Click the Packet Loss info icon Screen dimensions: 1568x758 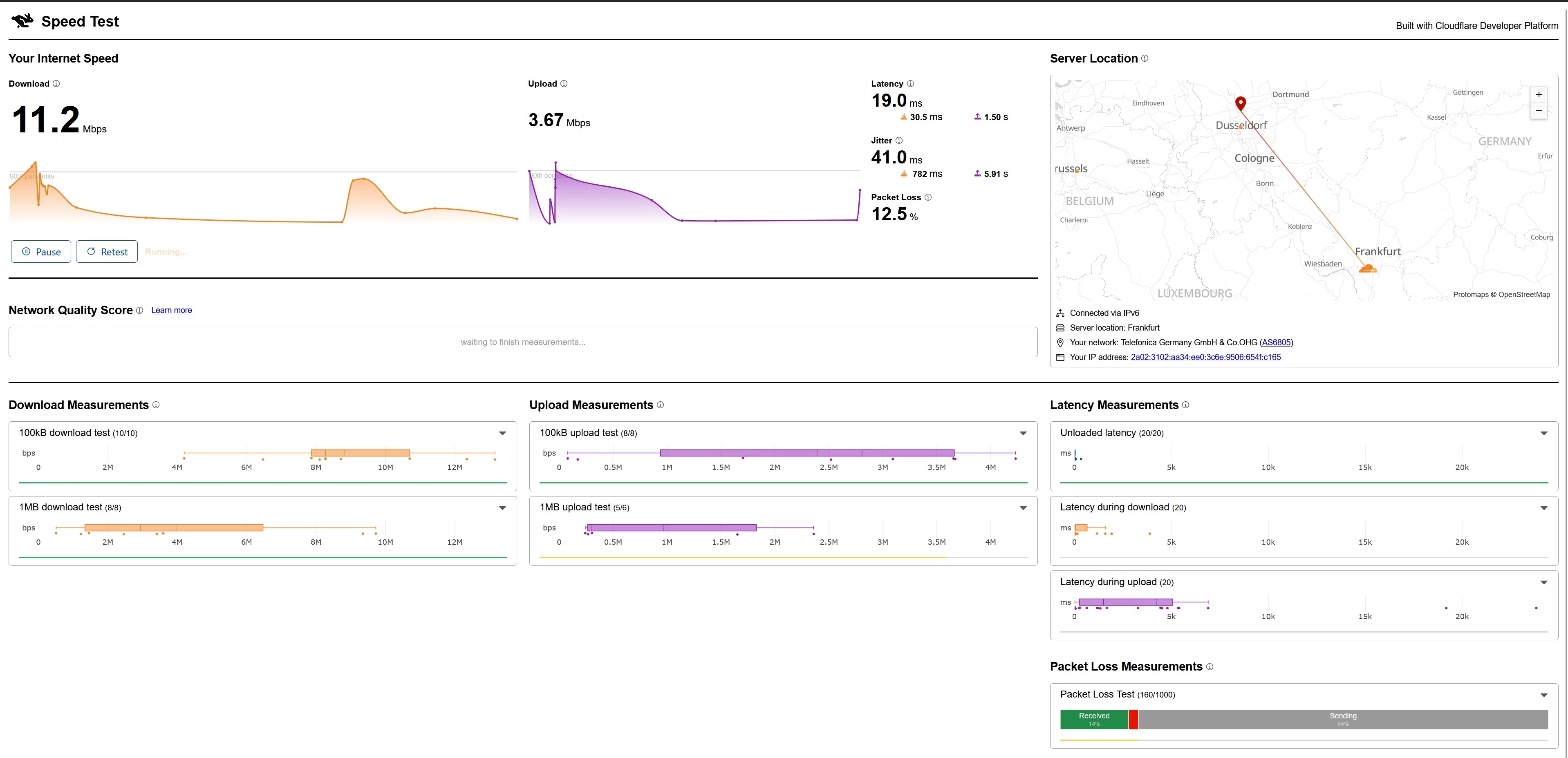pyautogui.click(x=927, y=197)
